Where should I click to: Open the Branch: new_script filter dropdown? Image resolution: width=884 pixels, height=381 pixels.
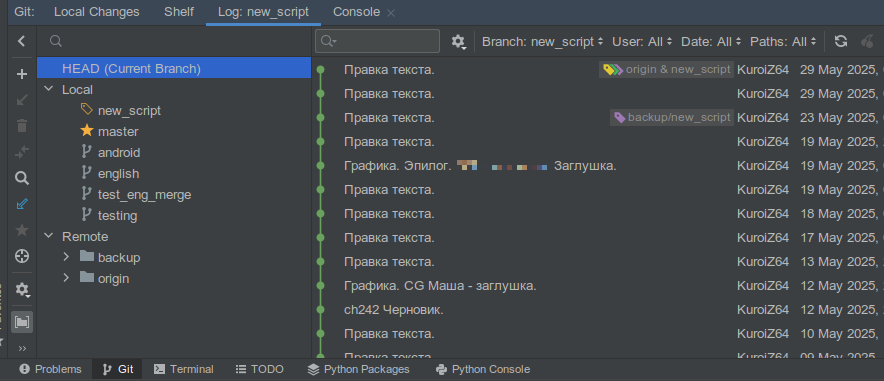coord(542,42)
